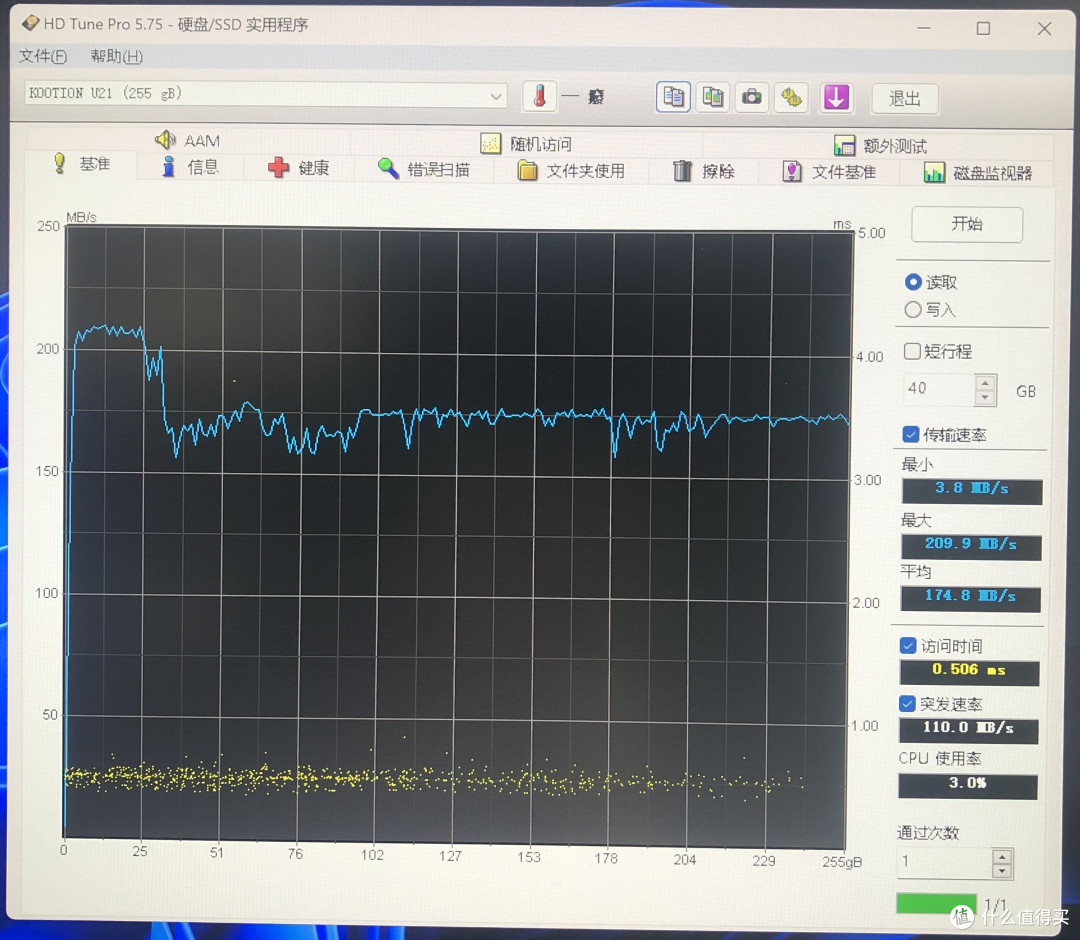1080x940 pixels.
Task: Decrease the 通过次数 pass count
Action: 1001,872
